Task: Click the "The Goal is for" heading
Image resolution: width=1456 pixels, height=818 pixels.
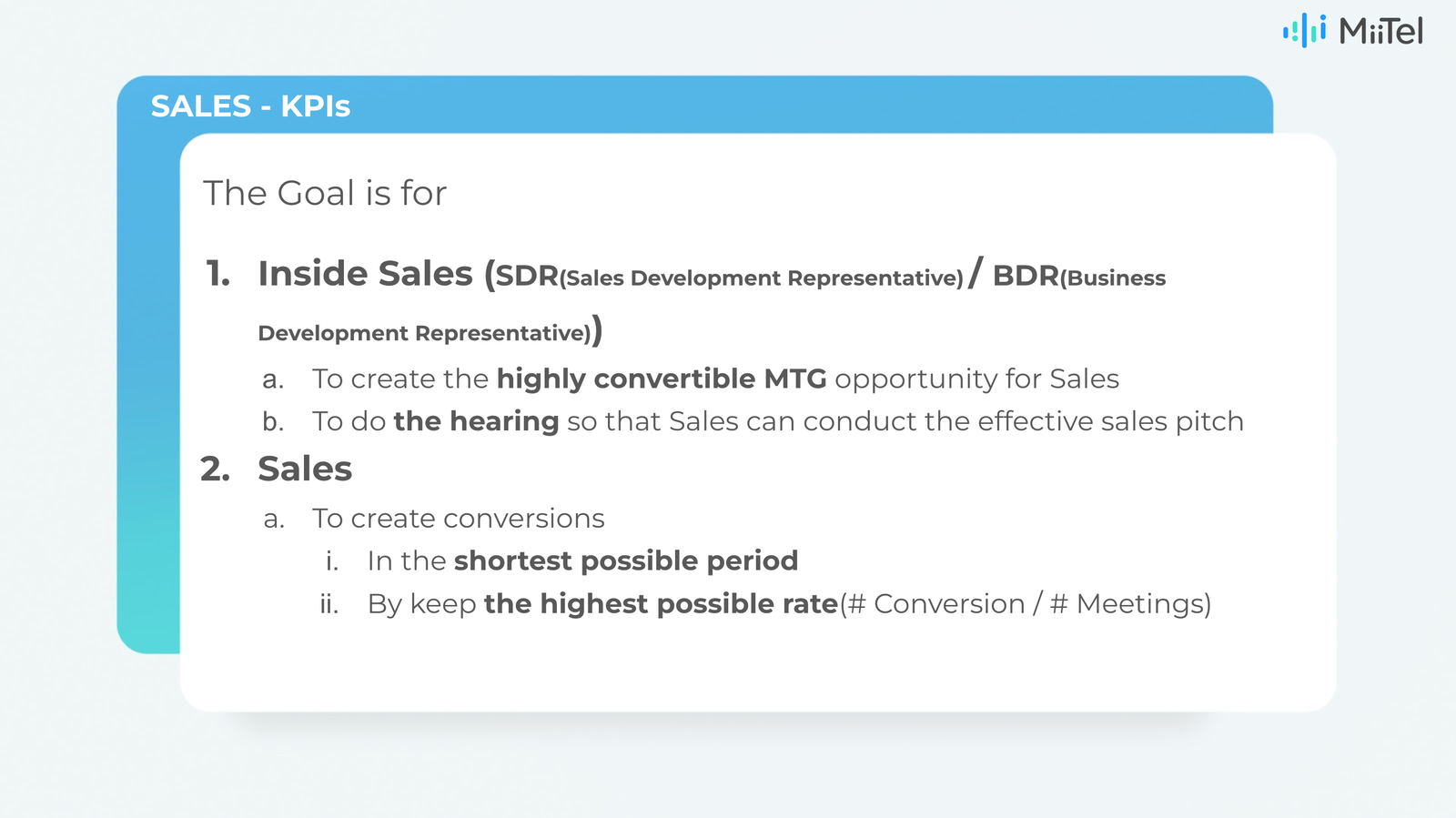Action: click(325, 194)
